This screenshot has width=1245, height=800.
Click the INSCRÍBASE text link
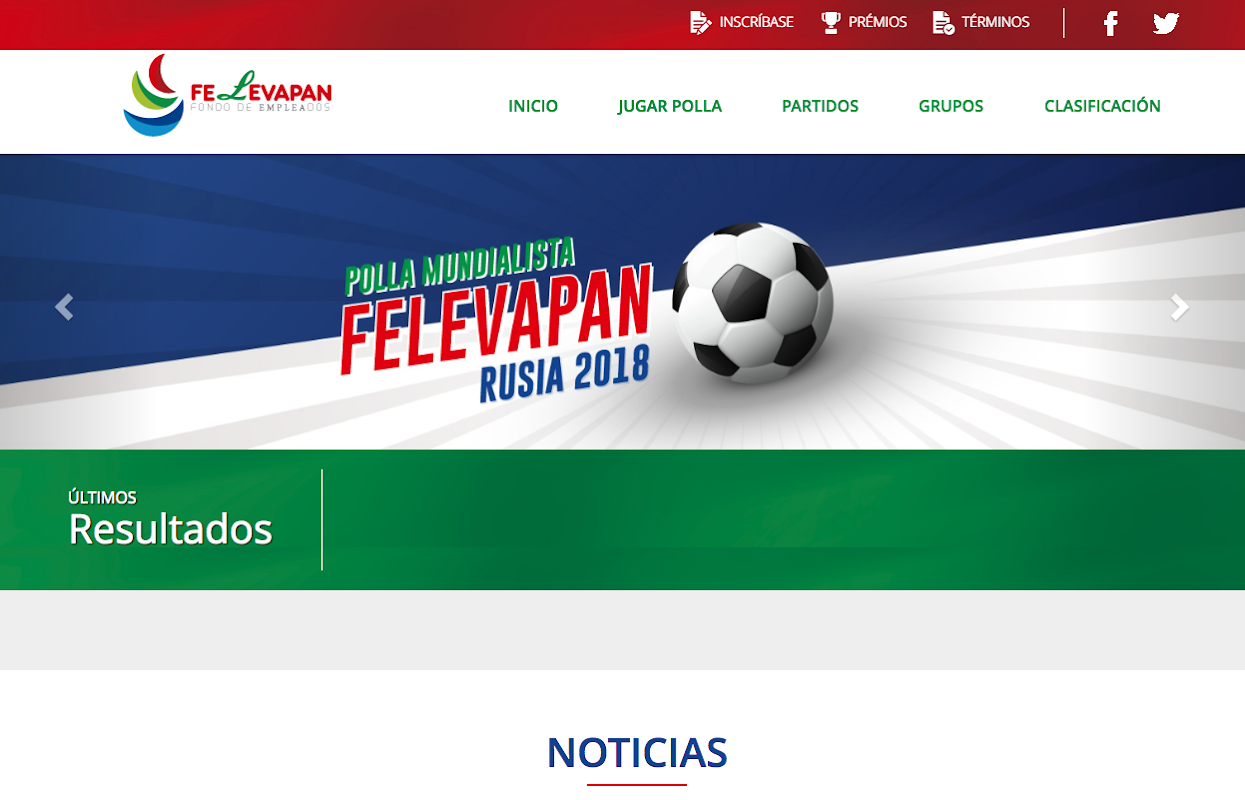coord(757,22)
